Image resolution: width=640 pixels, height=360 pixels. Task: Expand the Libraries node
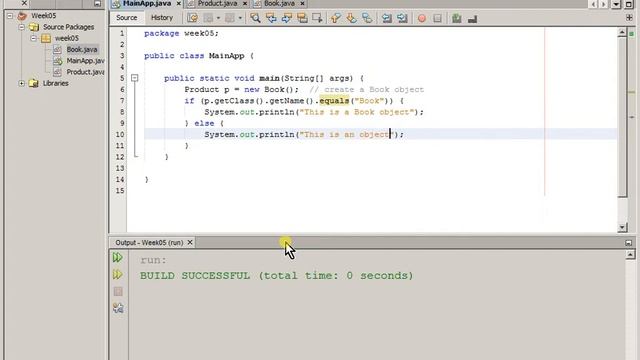(x=21, y=83)
